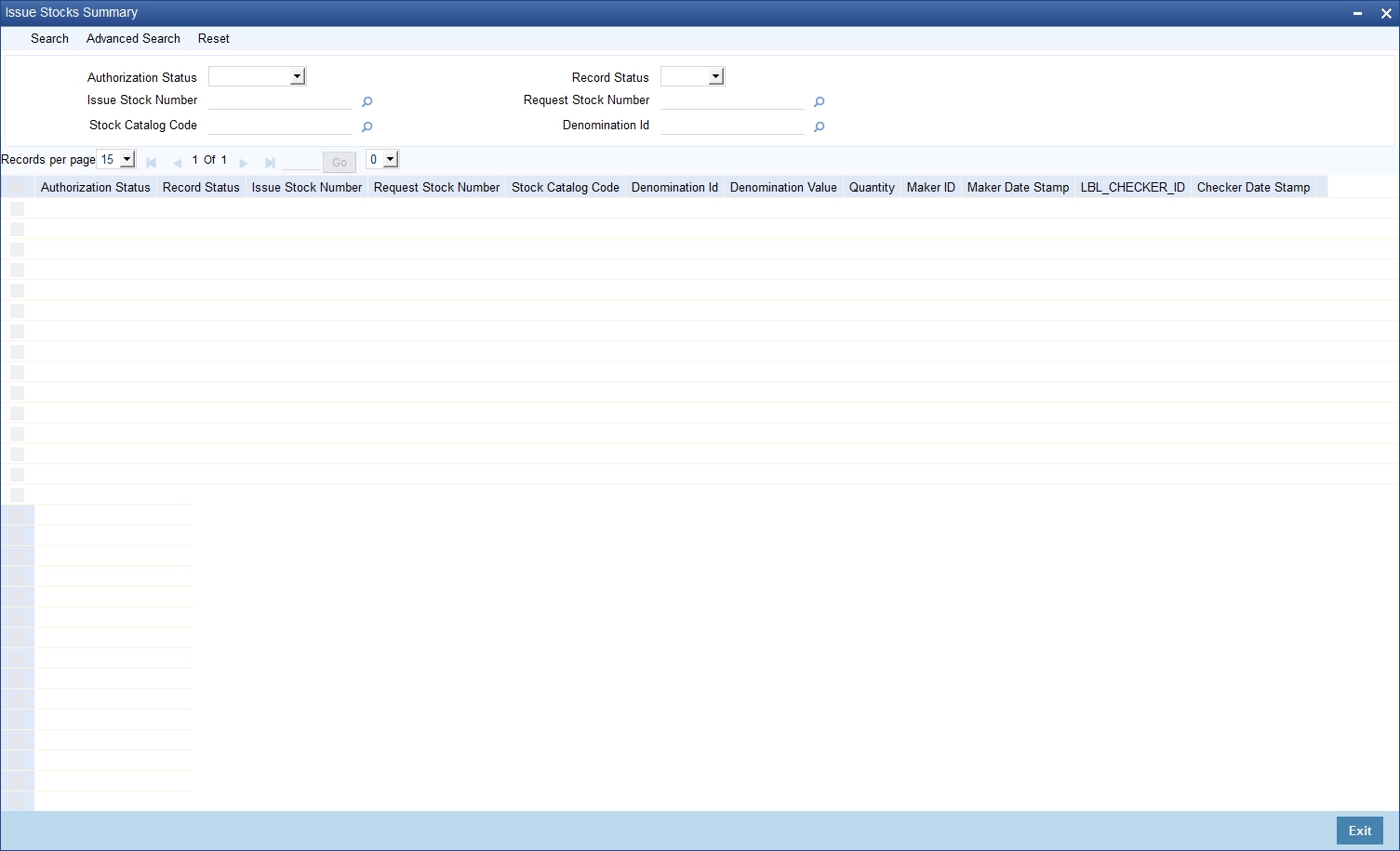Toggle the select-all checkbox in header
The width and height of the screenshot is (1400, 851).
click(17, 187)
